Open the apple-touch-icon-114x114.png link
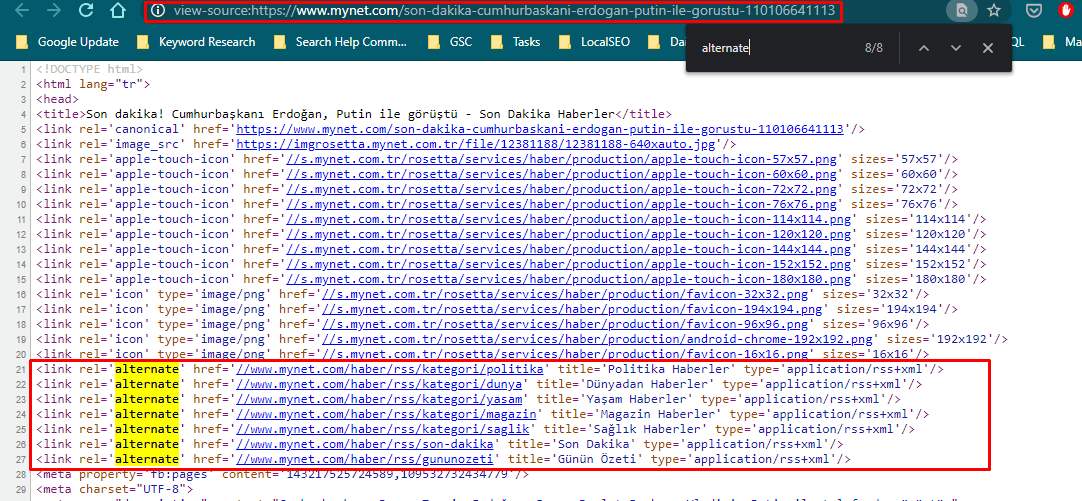Screen dimensions: 1082x501 [x=569, y=219]
